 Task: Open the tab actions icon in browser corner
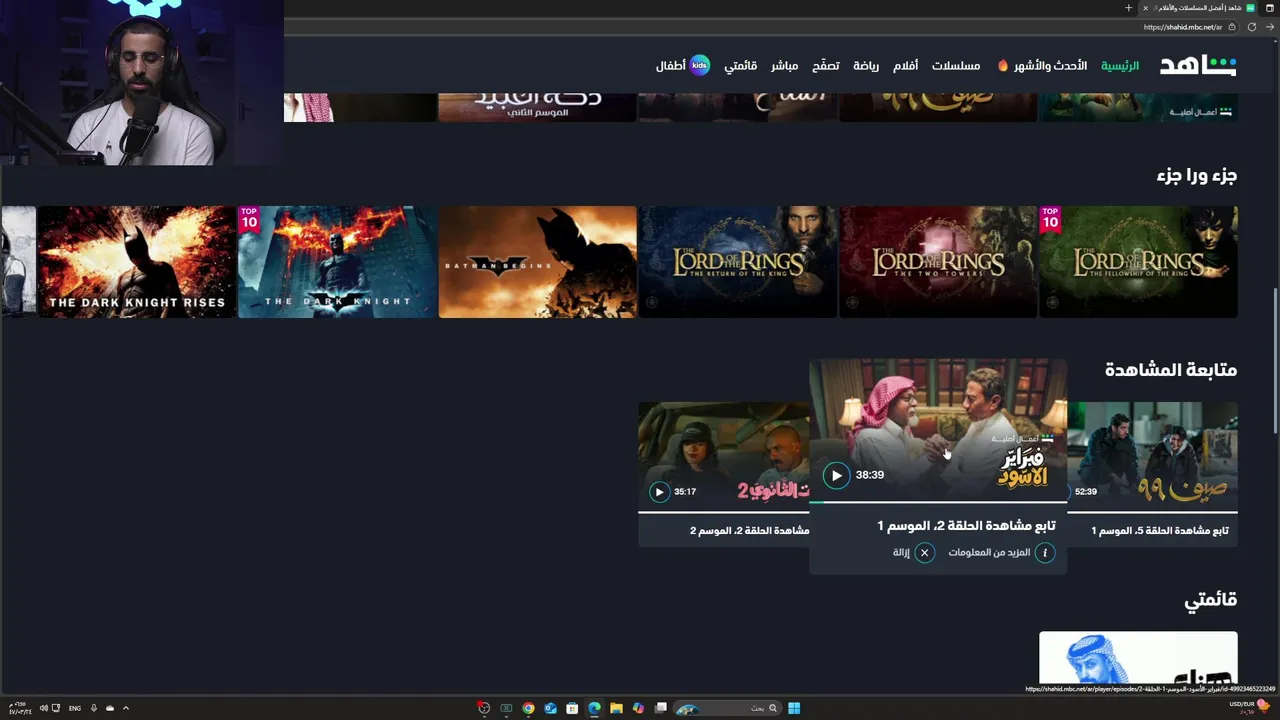(x=1270, y=8)
